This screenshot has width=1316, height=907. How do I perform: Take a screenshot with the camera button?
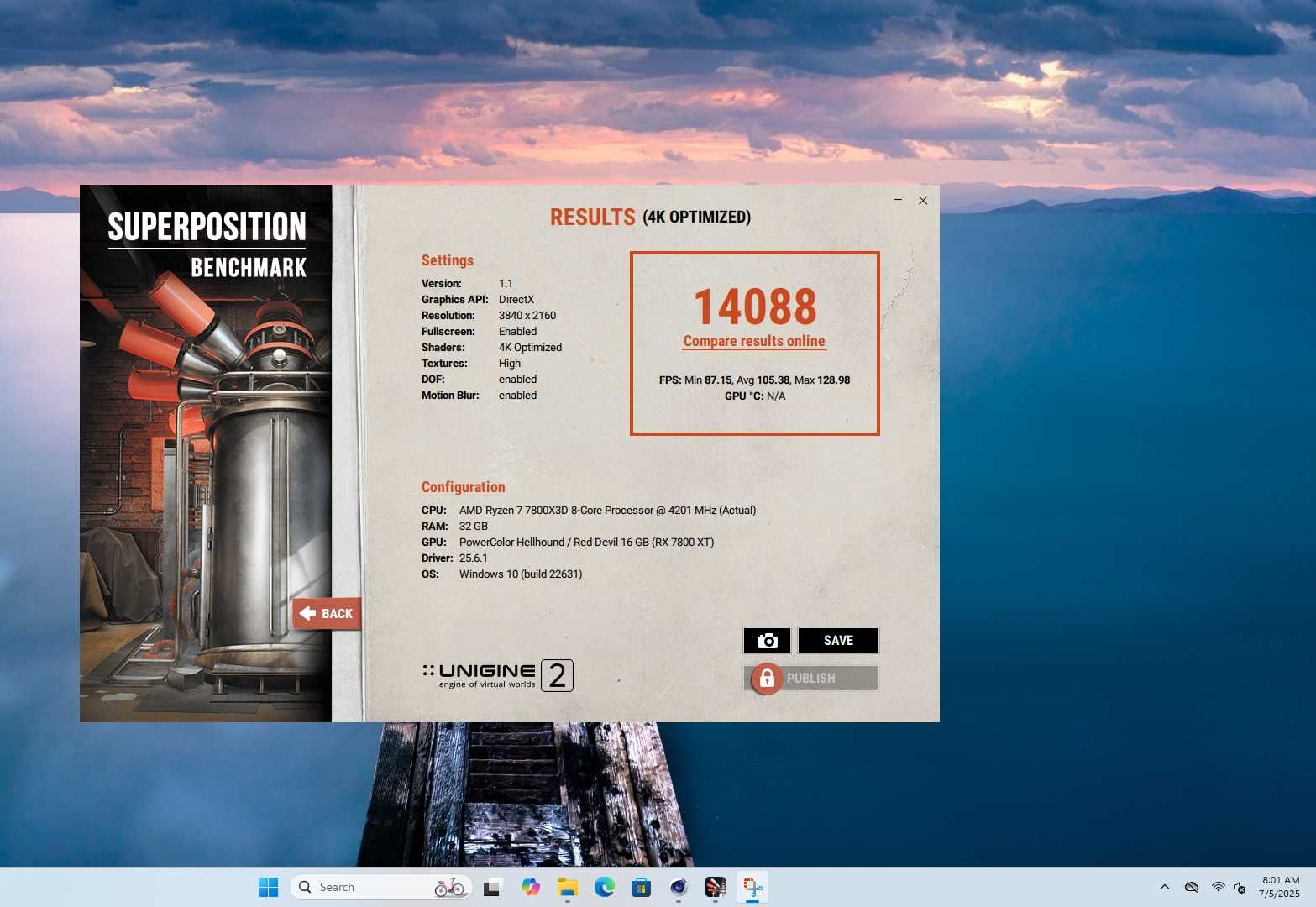pos(767,641)
